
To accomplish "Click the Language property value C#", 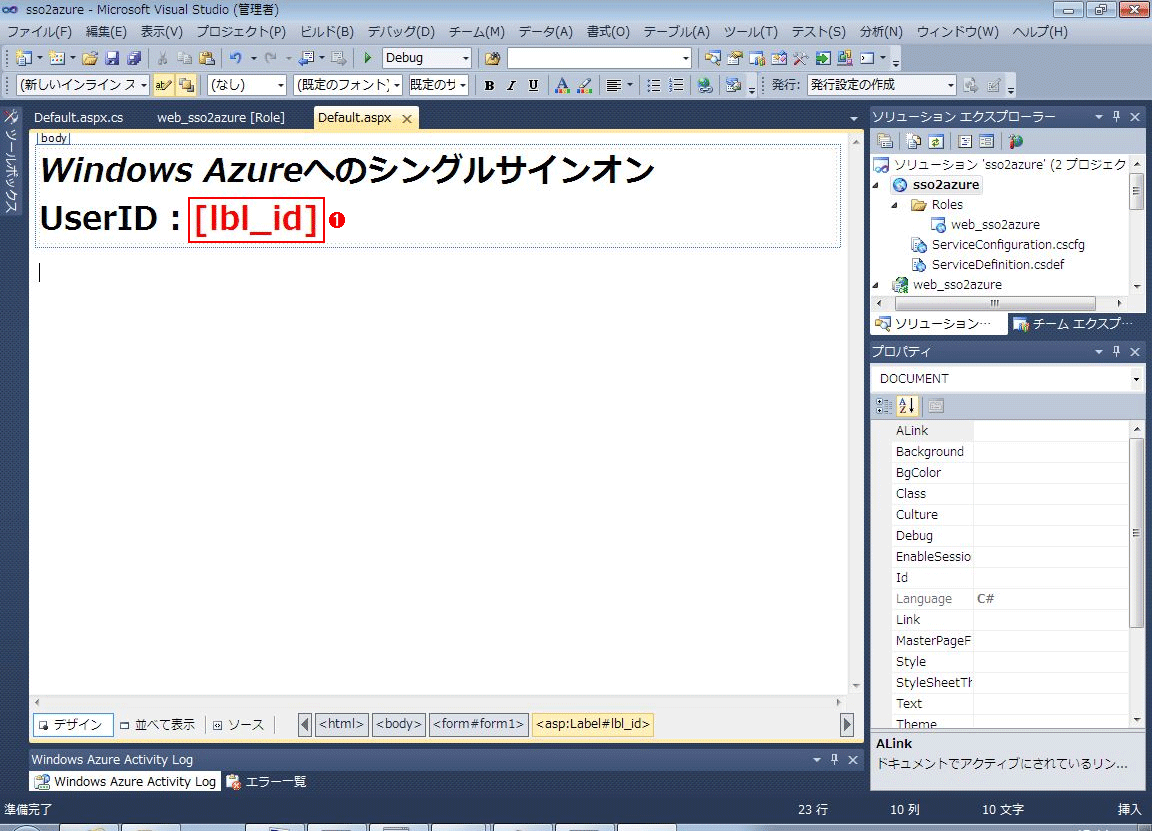I will (x=1051, y=599).
